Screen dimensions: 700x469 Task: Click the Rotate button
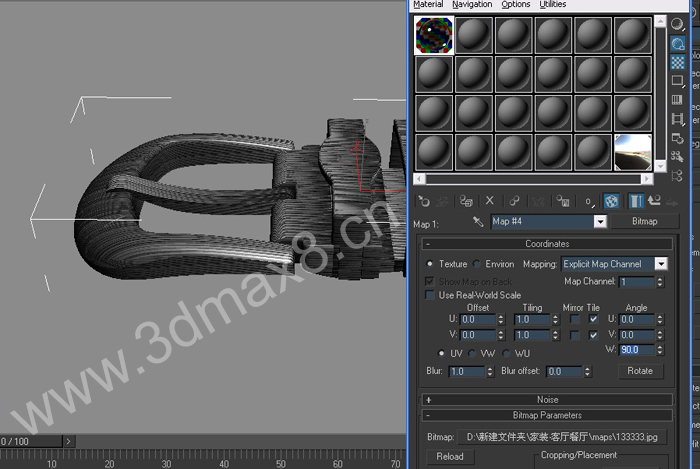pos(640,371)
